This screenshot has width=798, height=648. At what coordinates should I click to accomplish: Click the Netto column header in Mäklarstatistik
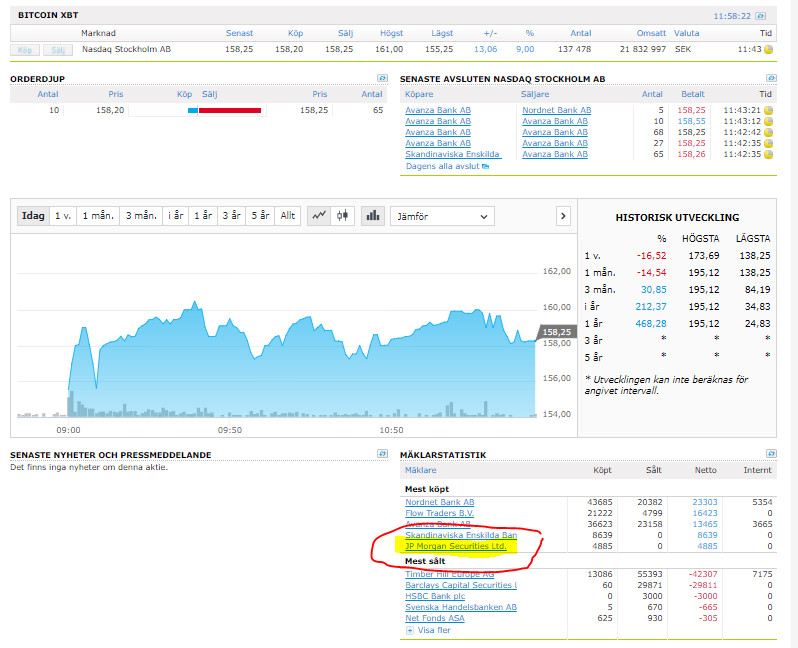coord(705,470)
